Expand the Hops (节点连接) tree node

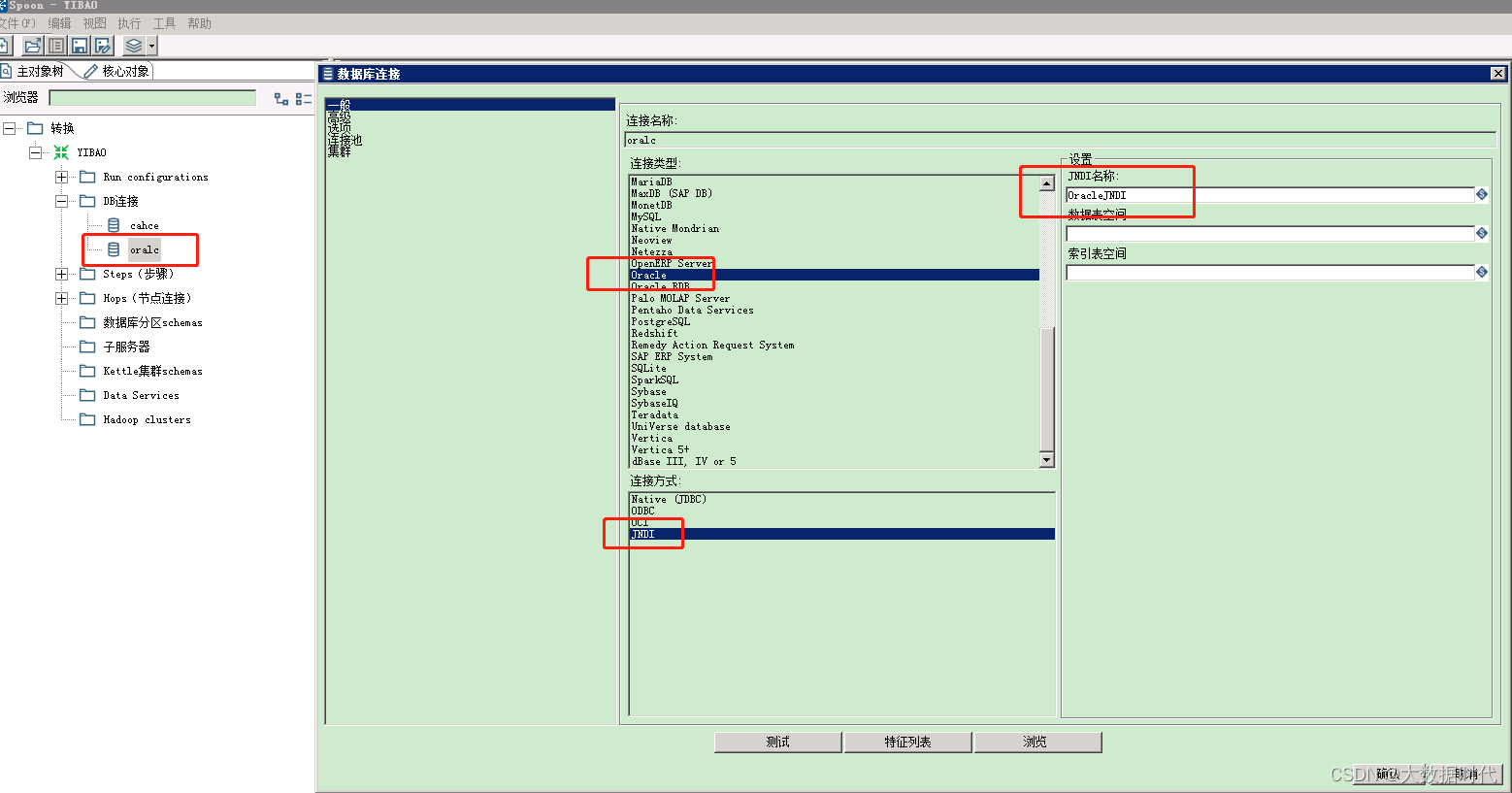[x=61, y=298]
